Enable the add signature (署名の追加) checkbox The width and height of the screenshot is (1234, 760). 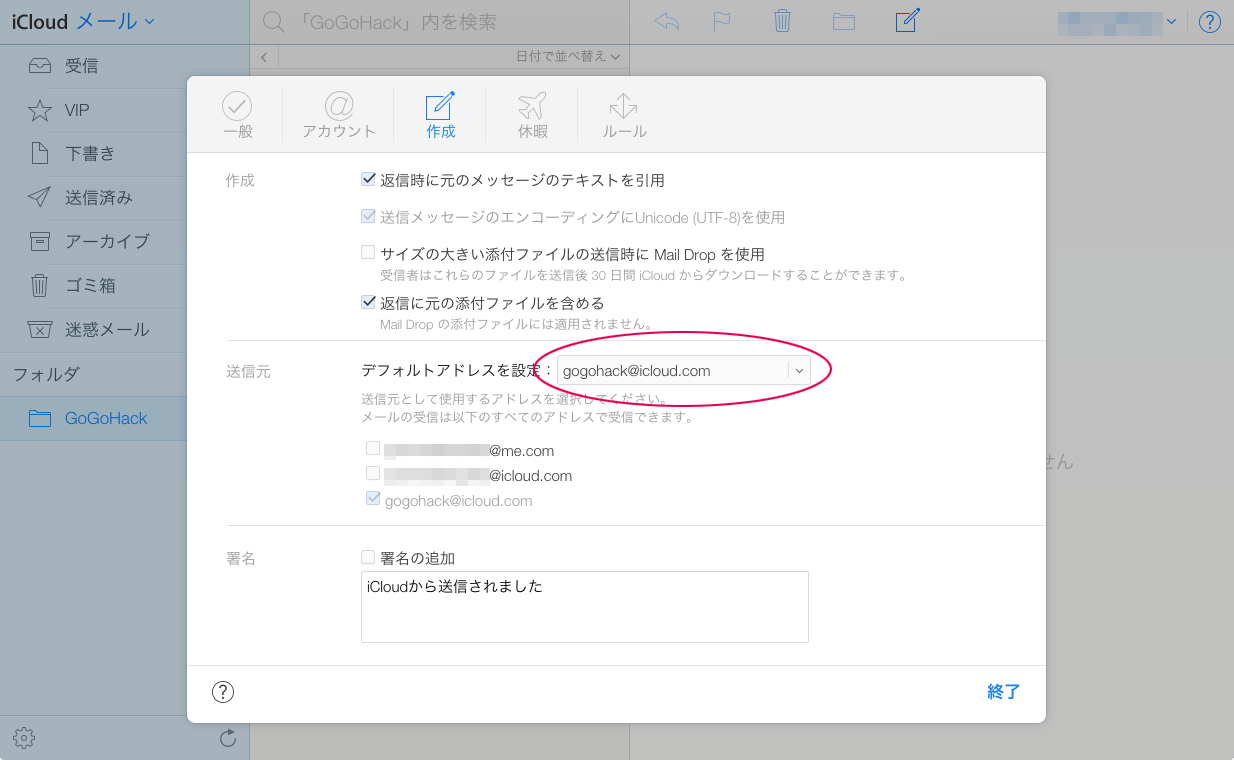click(368, 557)
